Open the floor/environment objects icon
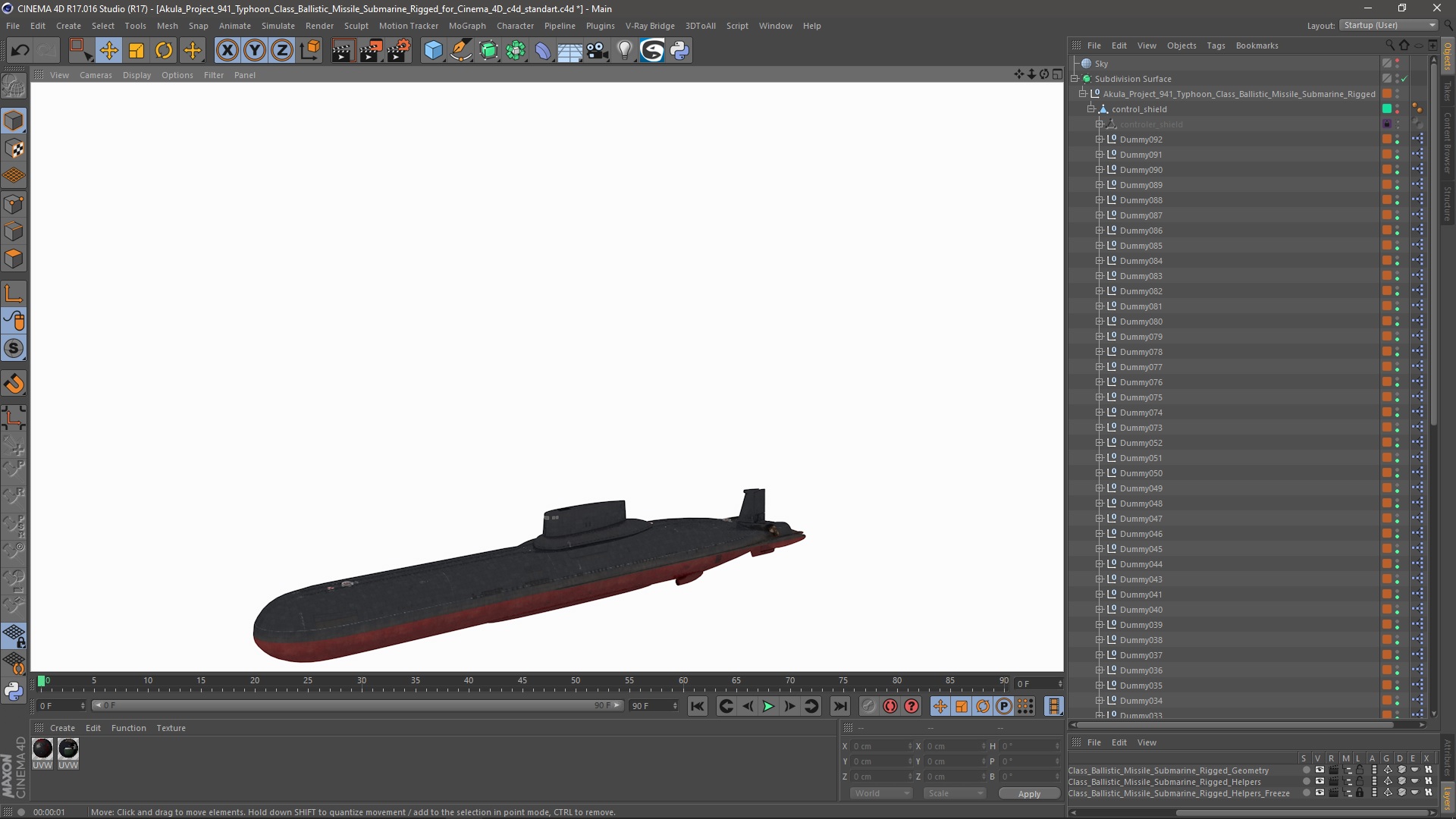The image size is (1456, 819). [x=570, y=51]
